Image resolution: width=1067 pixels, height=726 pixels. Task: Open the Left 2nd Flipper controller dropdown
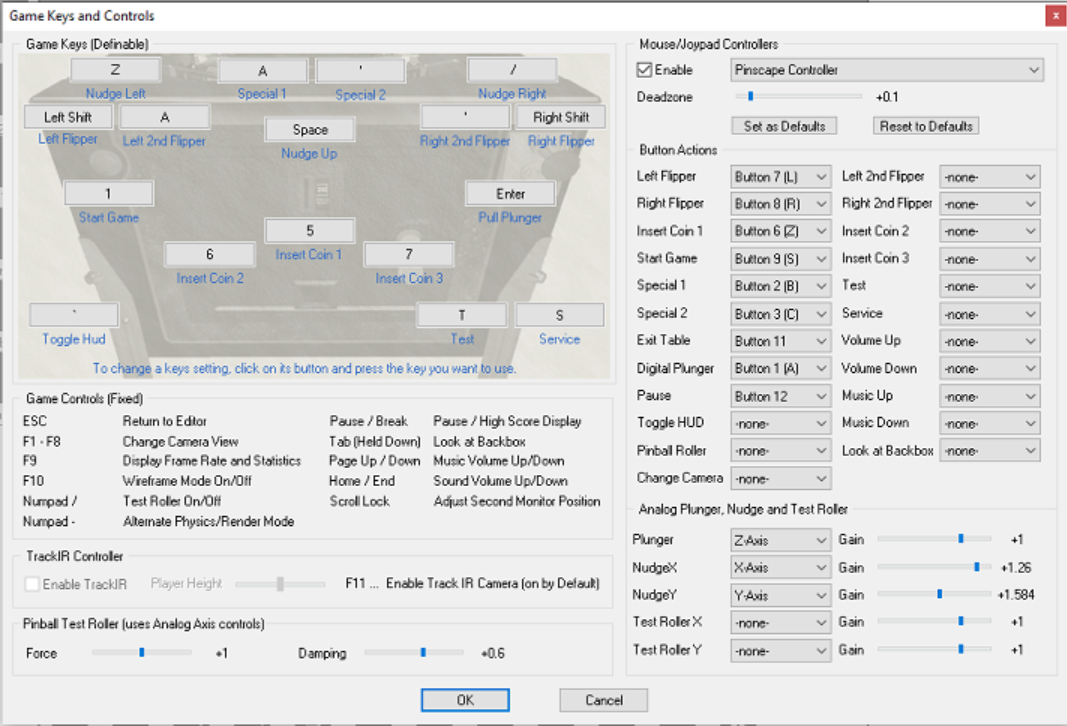(x=989, y=177)
